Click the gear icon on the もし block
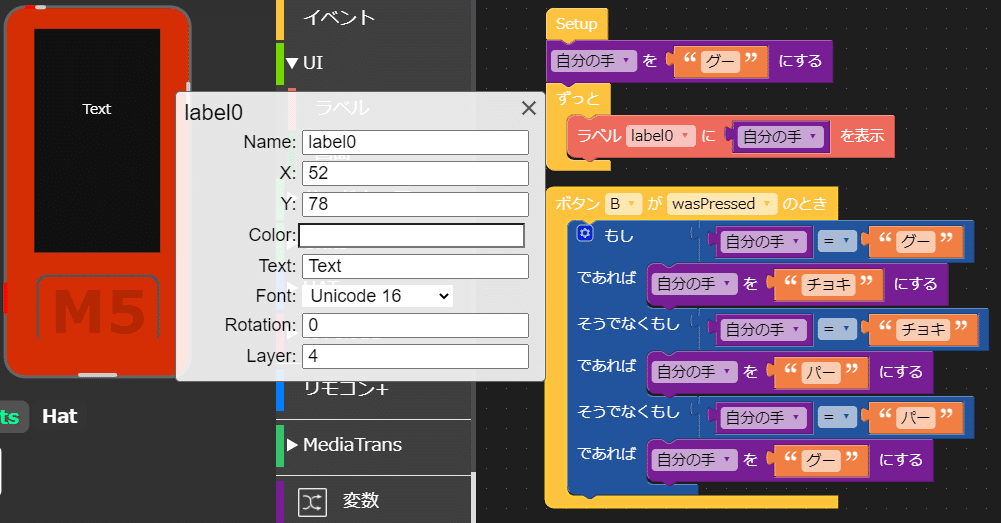Screen dimensions: 1001x523 [x=585, y=233]
